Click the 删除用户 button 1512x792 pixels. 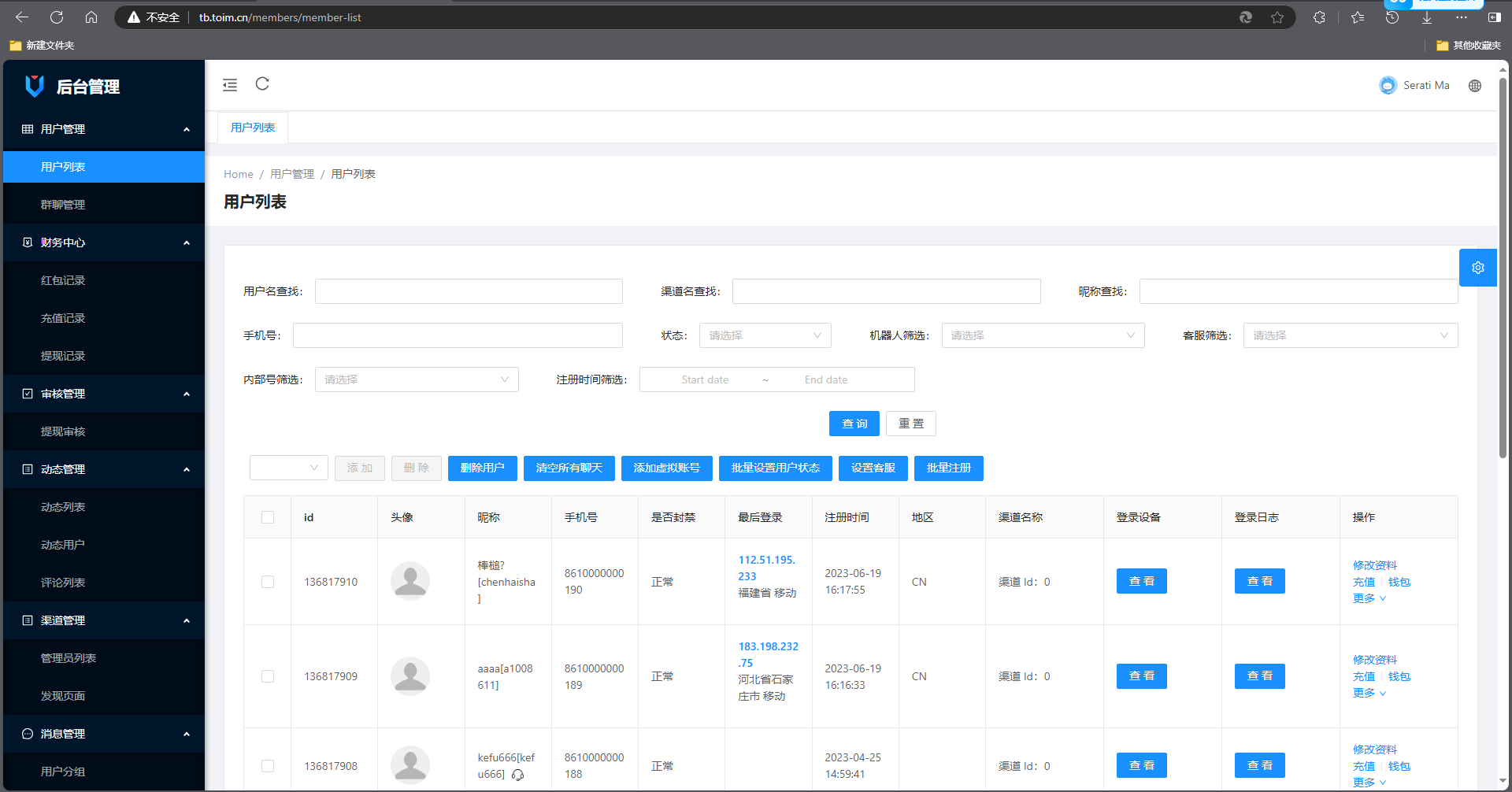[x=483, y=468]
